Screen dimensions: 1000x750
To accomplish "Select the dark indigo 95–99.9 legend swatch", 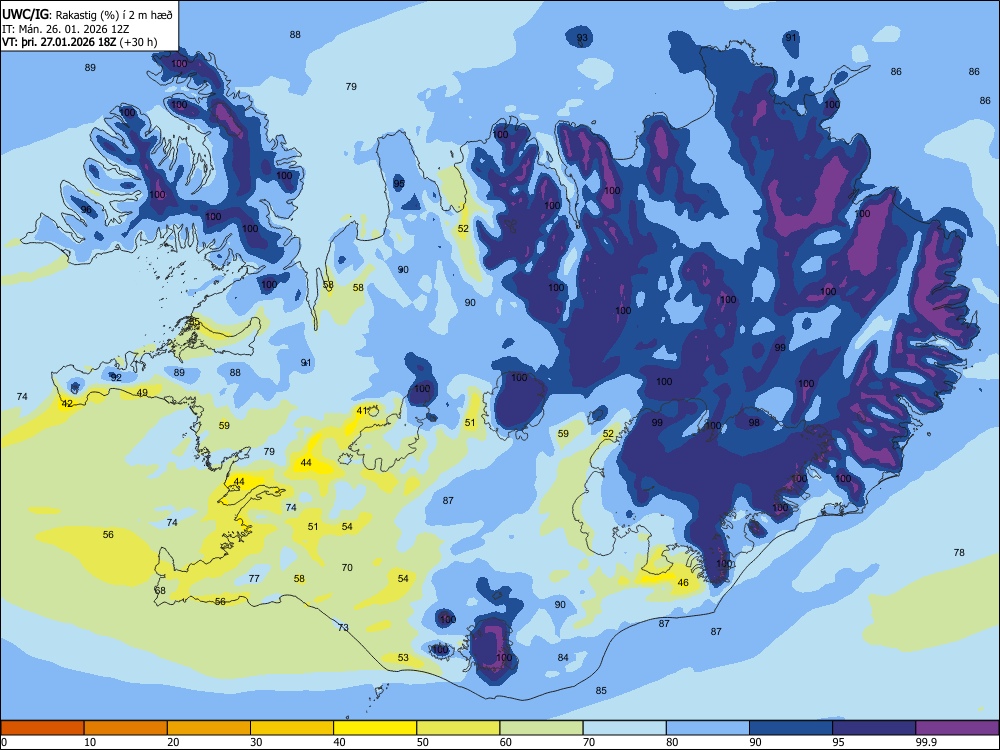I will pos(874,728).
